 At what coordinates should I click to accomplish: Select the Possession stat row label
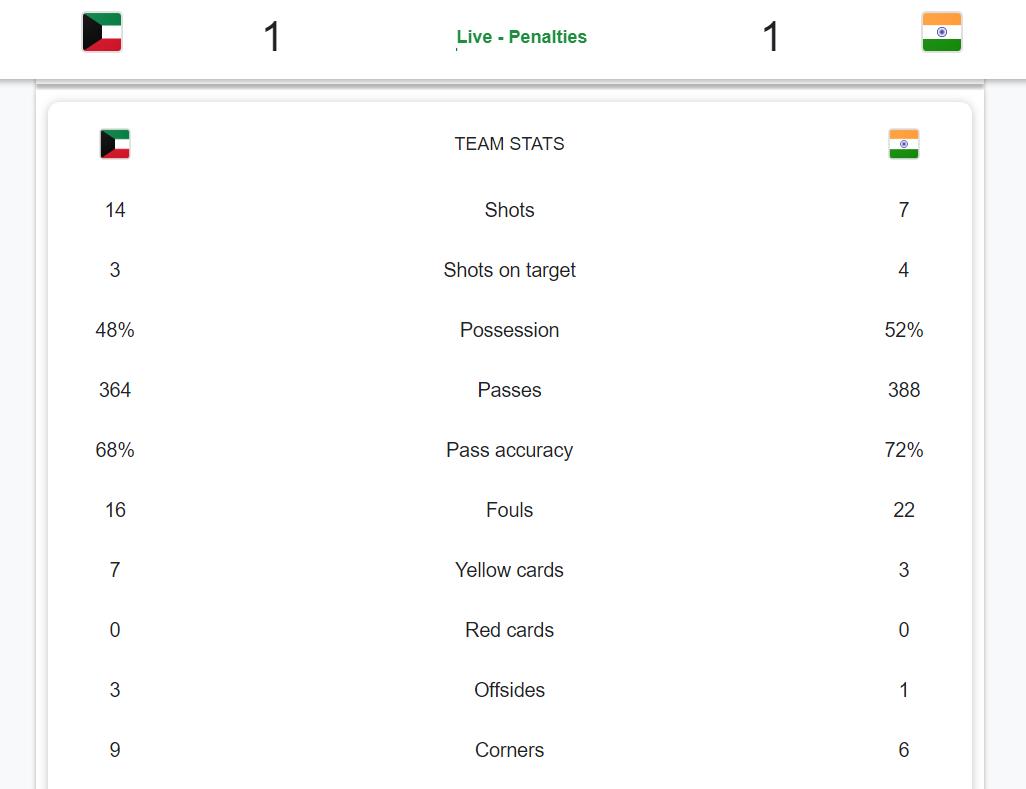pyautogui.click(x=509, y=330)
